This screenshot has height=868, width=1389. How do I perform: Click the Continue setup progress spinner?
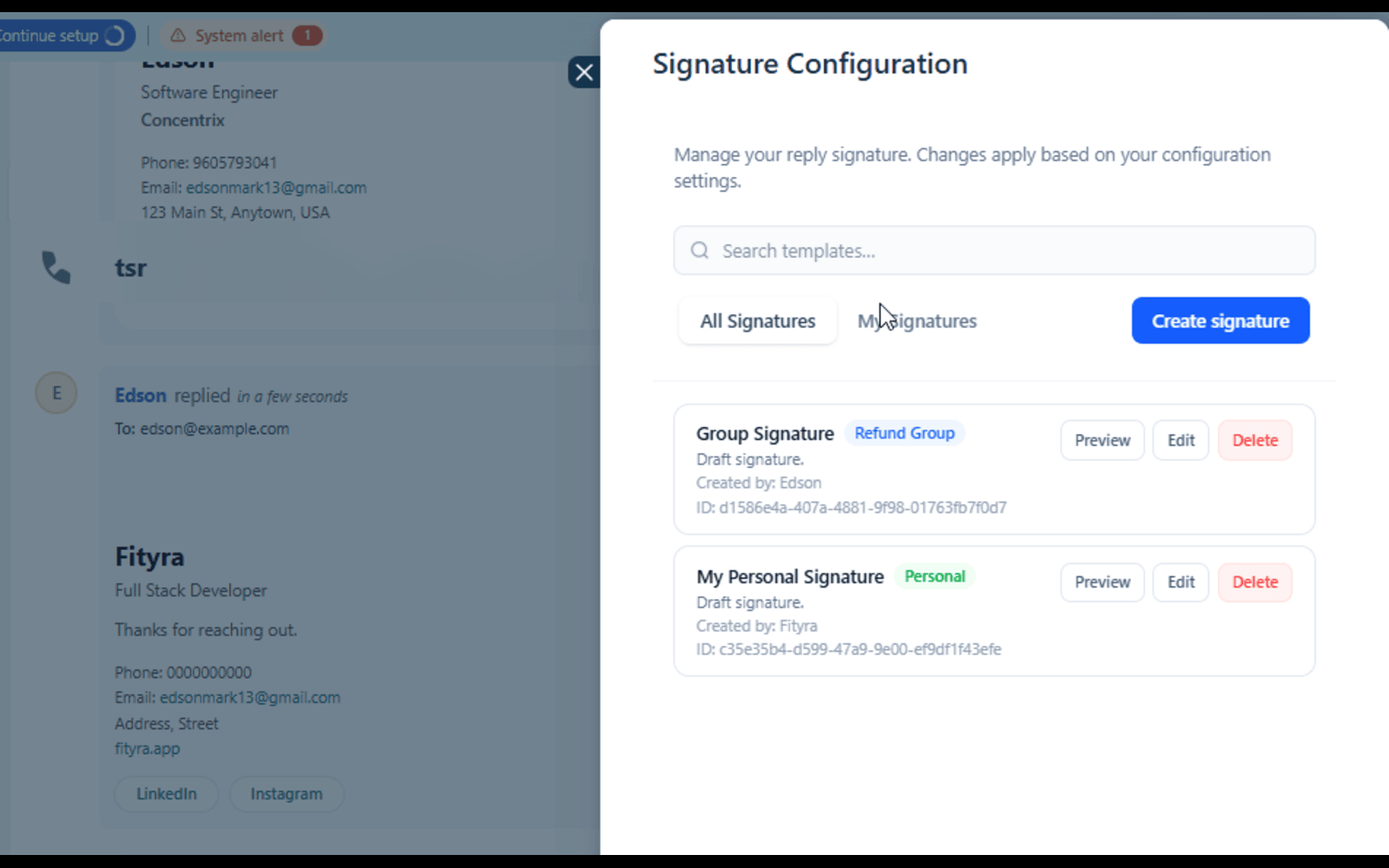(115, 36)
